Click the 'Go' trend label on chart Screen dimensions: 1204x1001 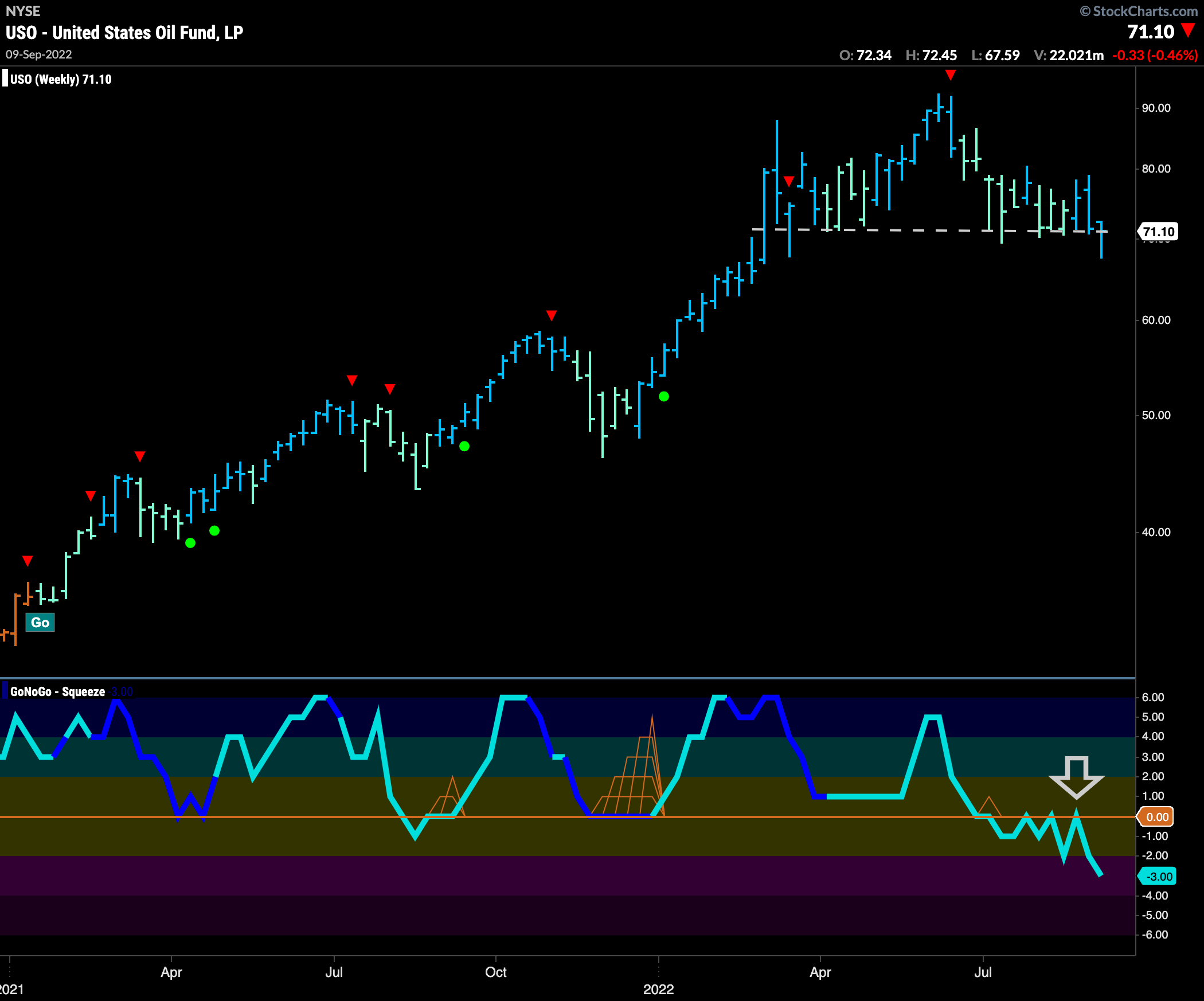pos(40,622)
